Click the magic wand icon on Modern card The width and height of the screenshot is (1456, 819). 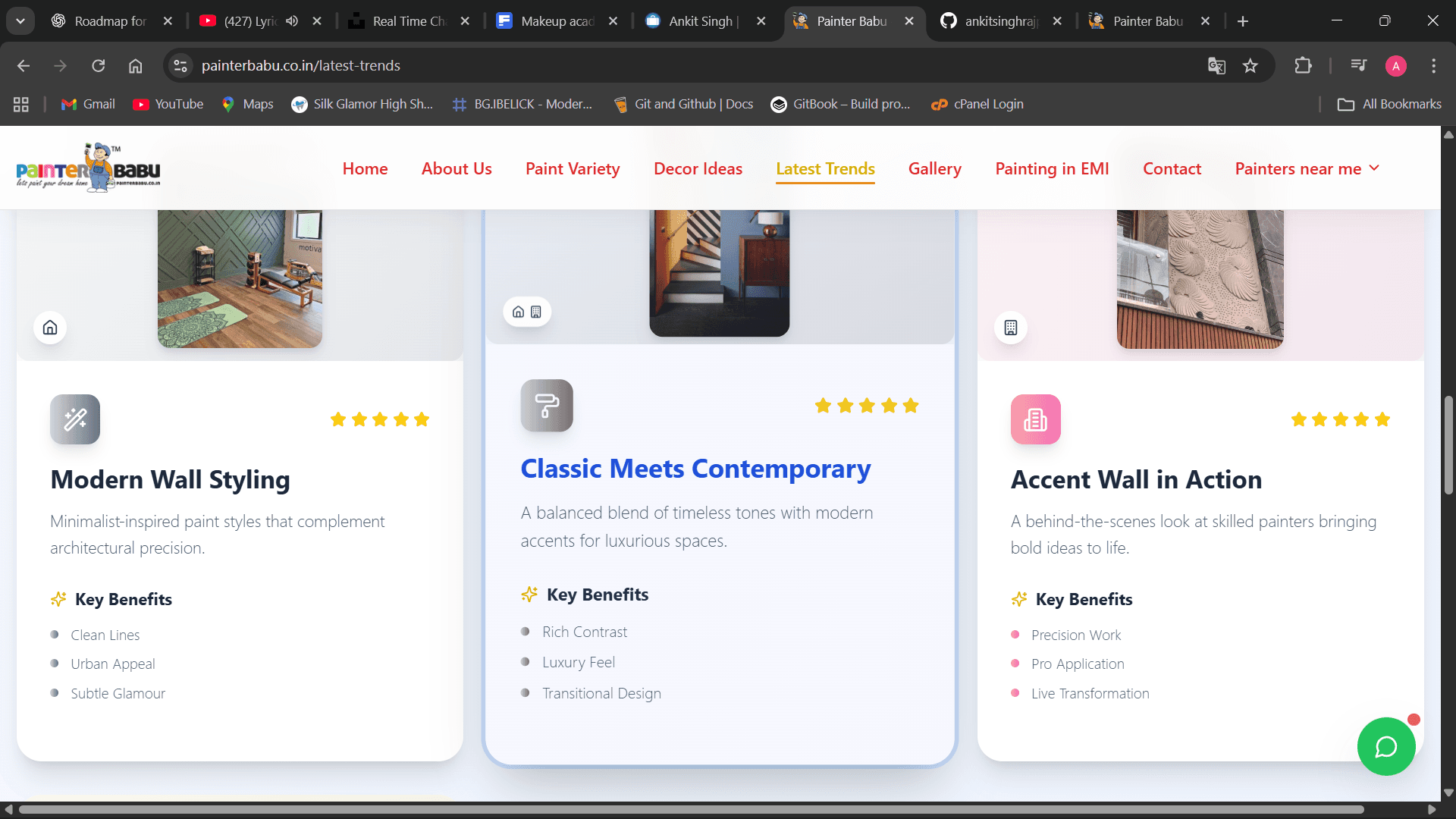click(75, 419)
